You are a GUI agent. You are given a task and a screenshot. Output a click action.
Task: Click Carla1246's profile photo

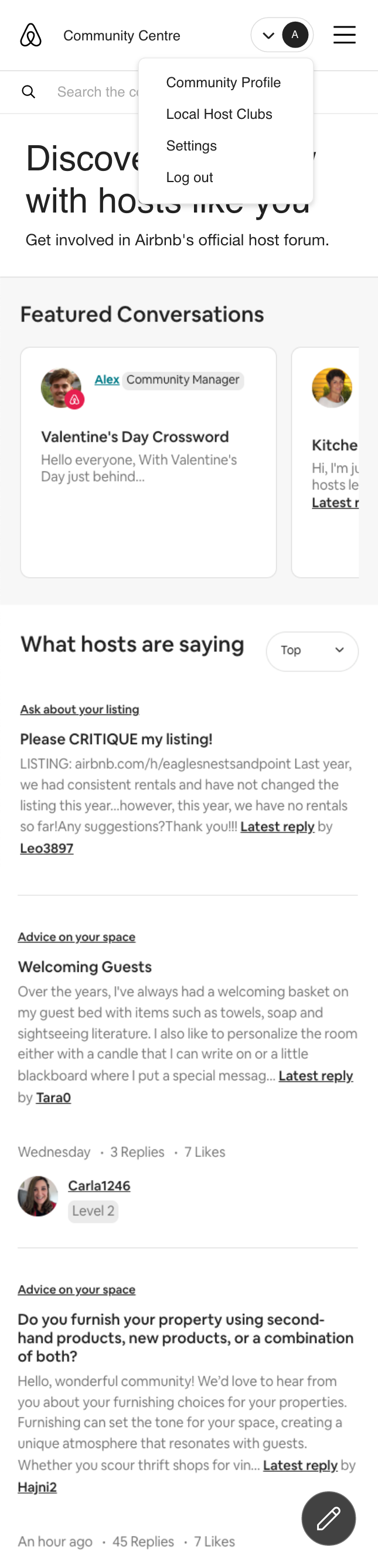click(x=38, y=1196)
